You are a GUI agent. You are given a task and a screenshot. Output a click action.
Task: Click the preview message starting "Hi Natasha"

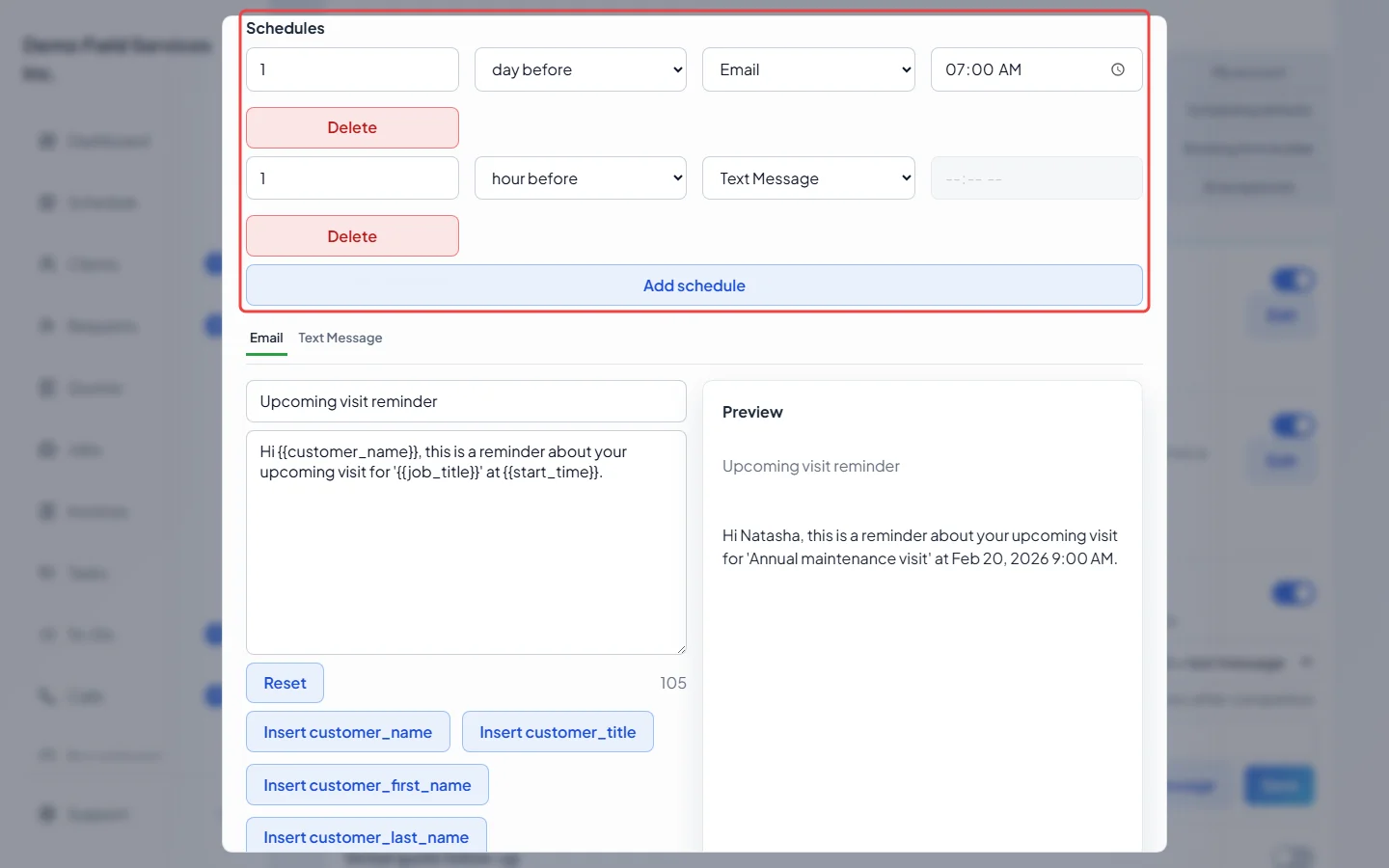(920, 547)
